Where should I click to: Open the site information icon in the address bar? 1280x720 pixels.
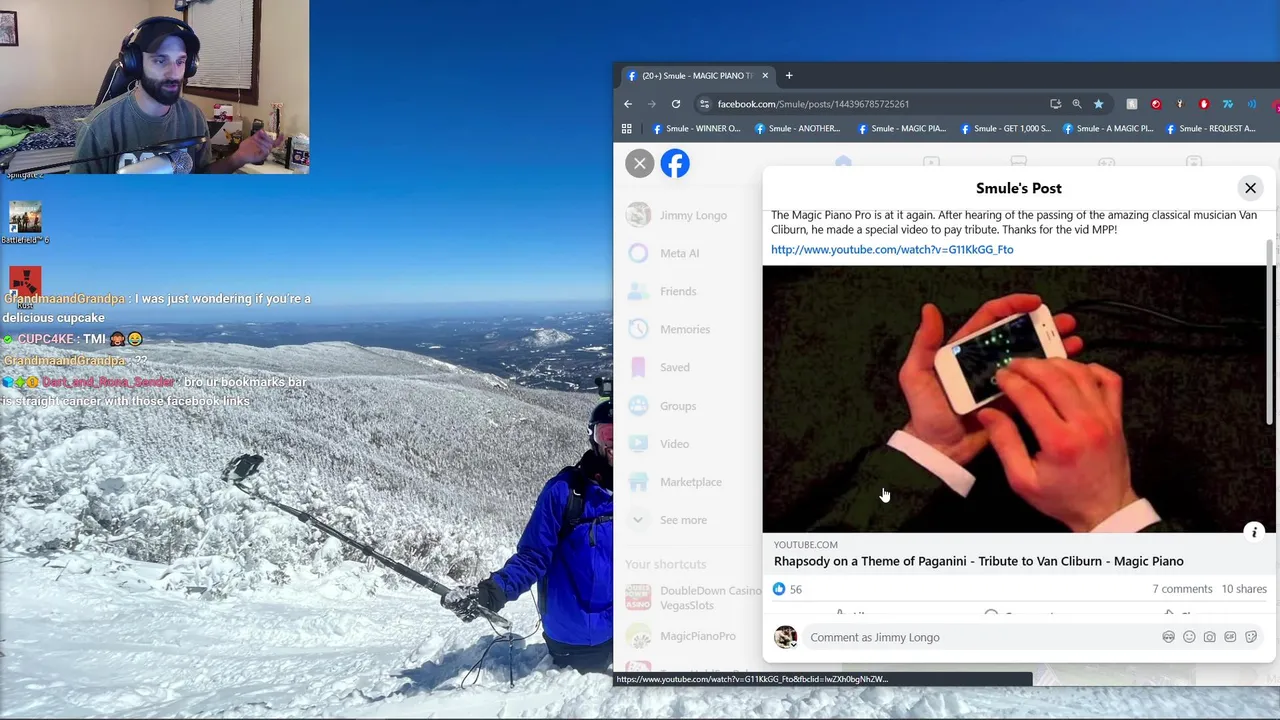click(x=704, y=104)
